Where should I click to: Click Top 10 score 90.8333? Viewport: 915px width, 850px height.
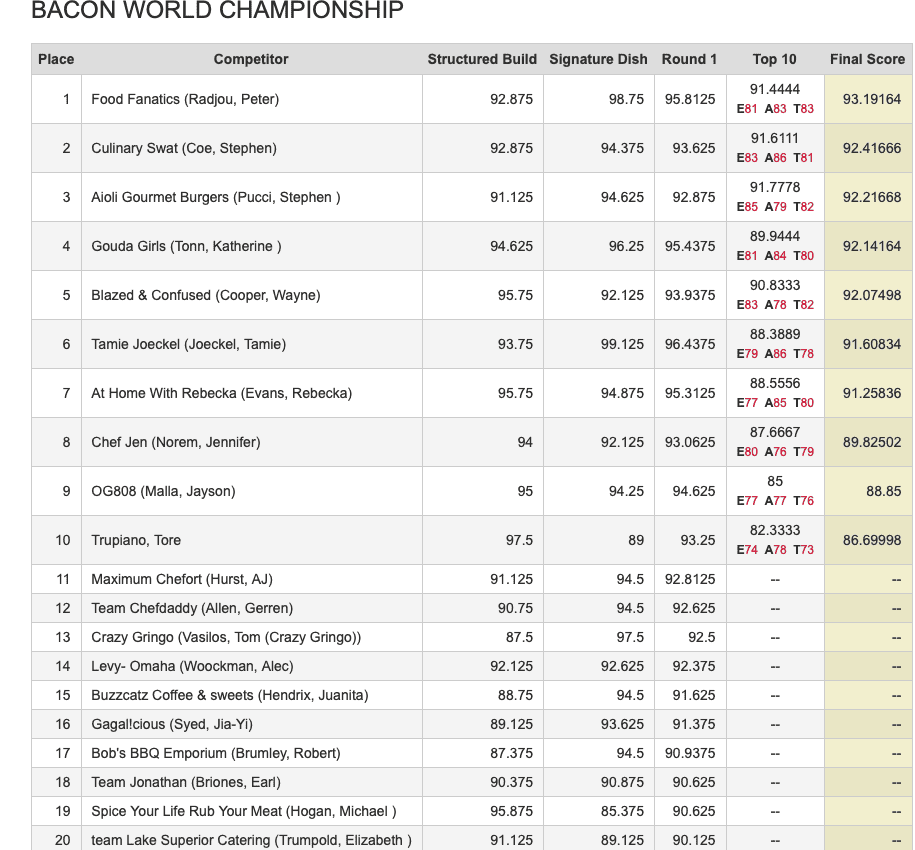point(774,285)
